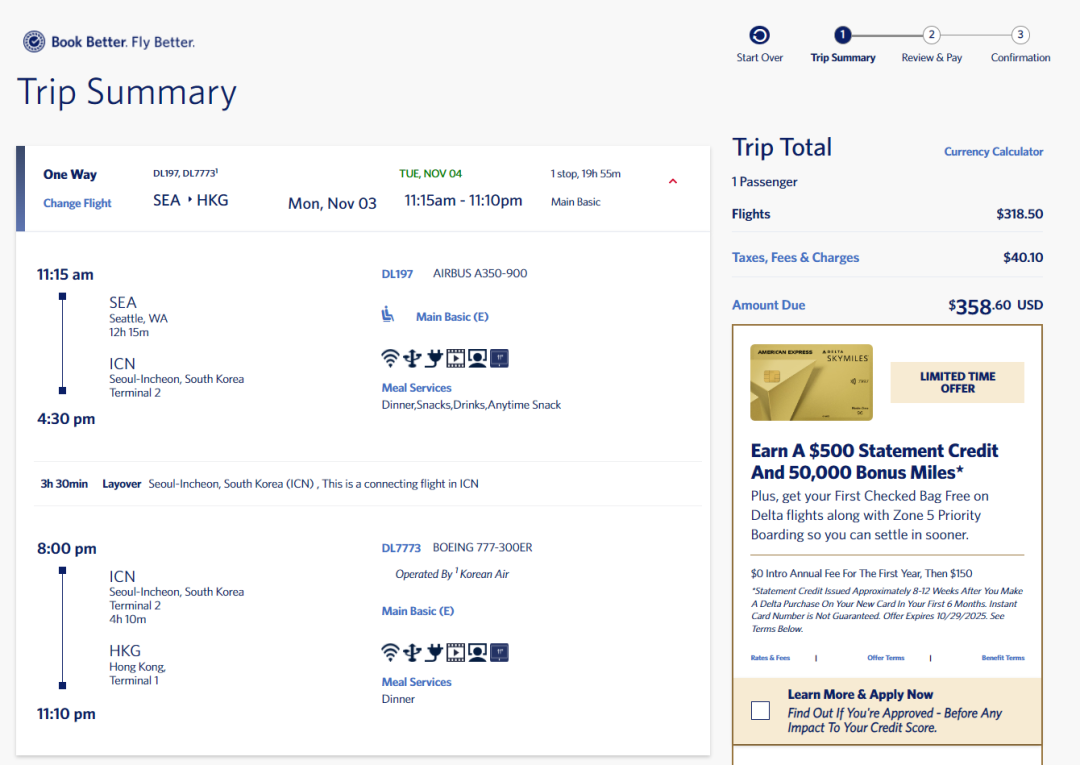Click the video entertainment icon for flight DL7773

(x=456, y=652)
